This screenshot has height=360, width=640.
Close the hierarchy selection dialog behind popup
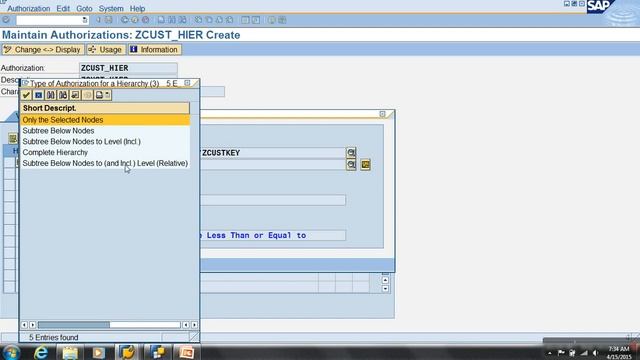coord(382,114)
